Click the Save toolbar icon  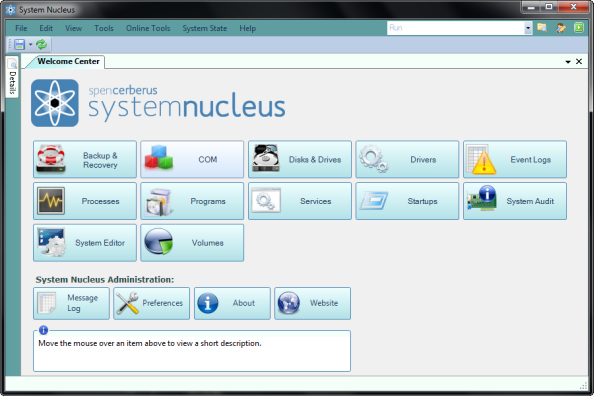point(19,45)
